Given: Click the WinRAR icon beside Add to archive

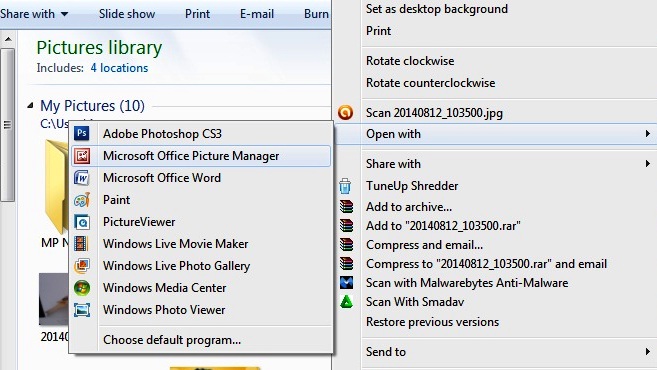Looking at the screenshot, I should pyautogui.click(x=346, y=207).
